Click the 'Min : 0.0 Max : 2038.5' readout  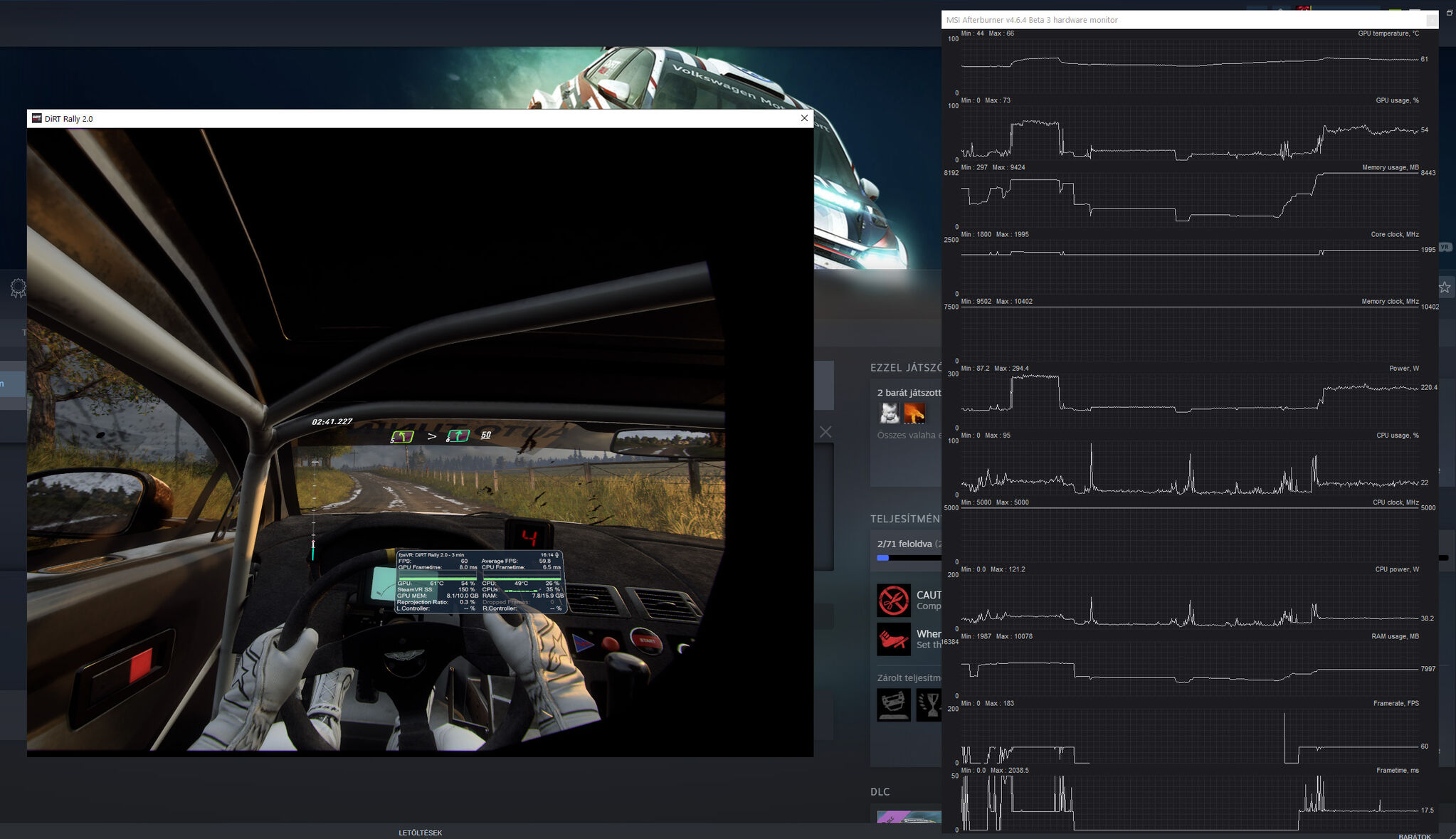click(994, 770)
